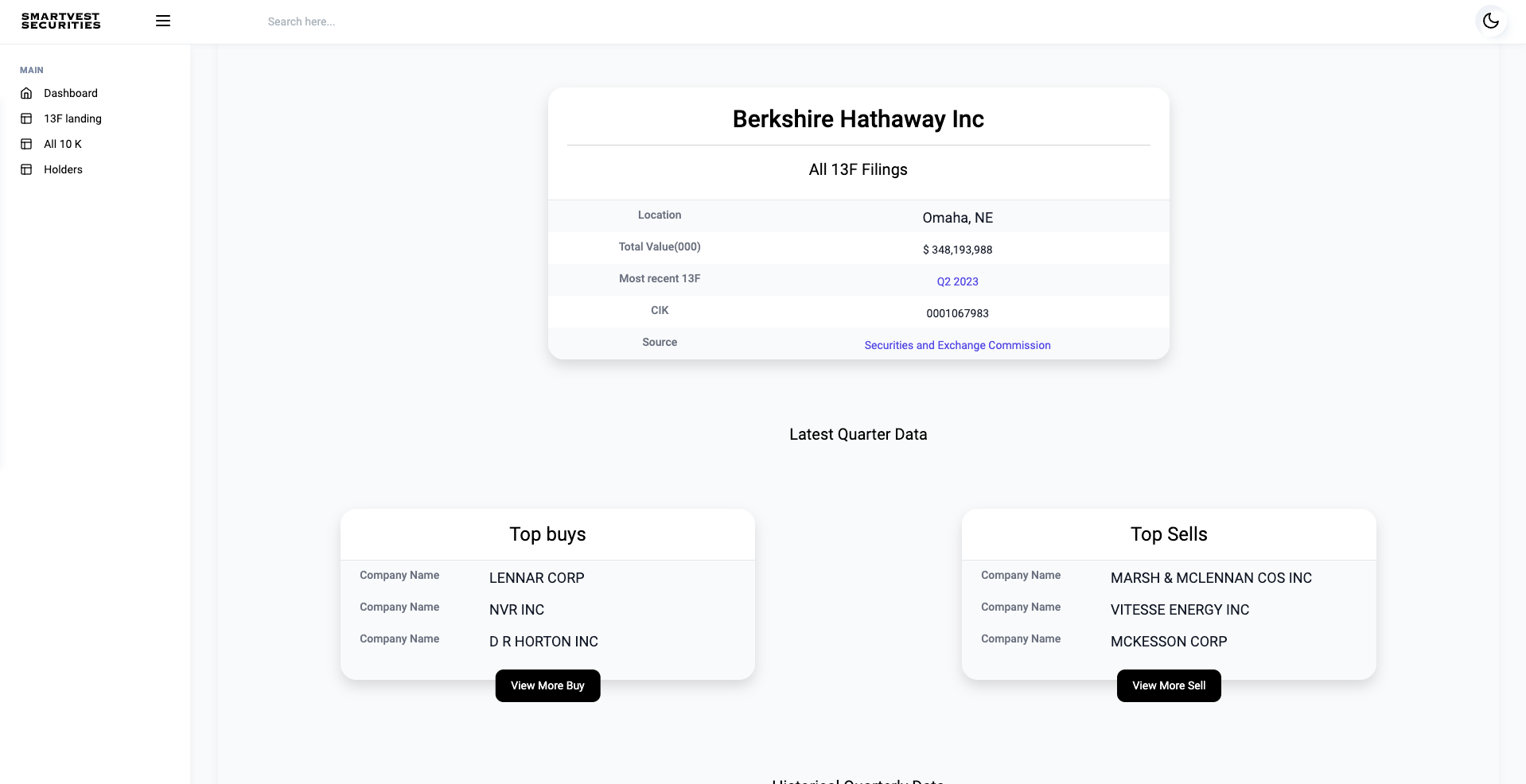Click the SmartVest Securities logo
The image size is (1526, 784).
(x=61, y=21)
